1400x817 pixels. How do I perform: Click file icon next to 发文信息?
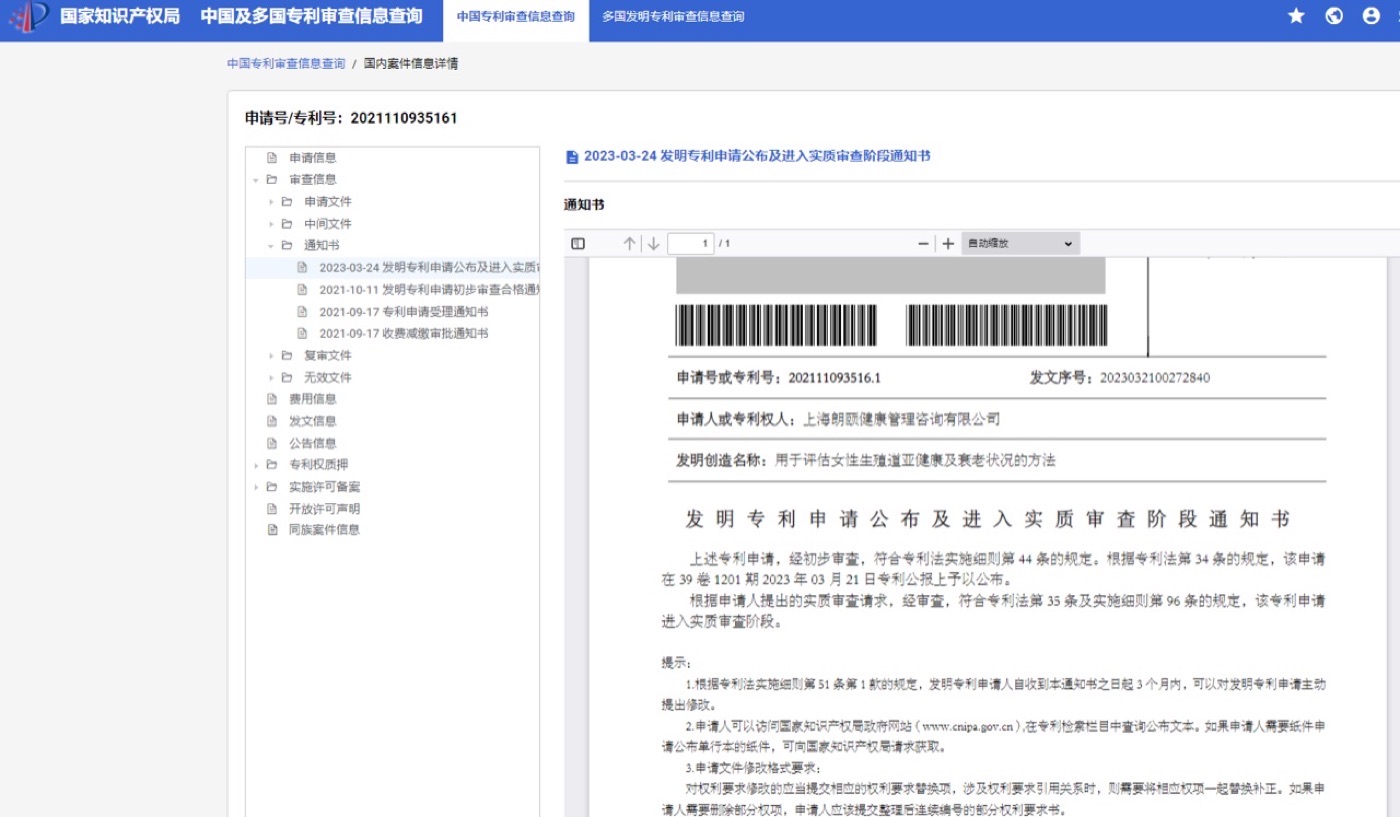[x=272, y=421]
